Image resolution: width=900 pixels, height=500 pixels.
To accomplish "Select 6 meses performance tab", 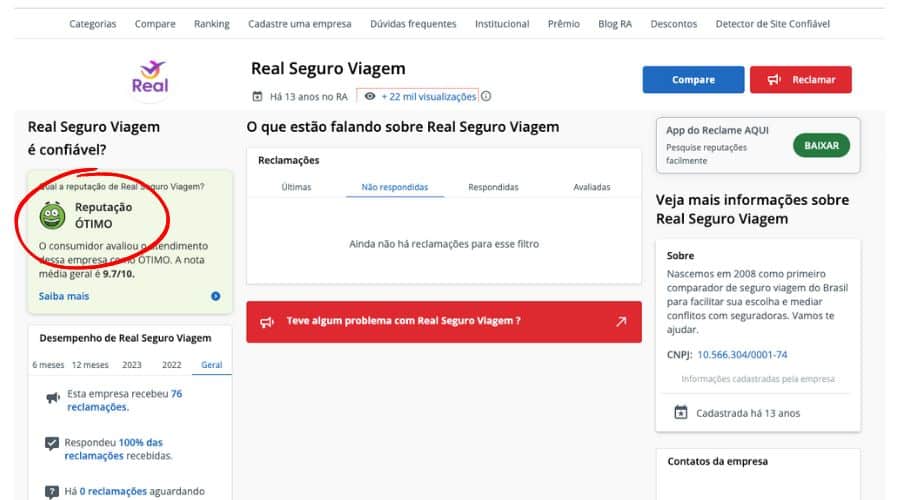I will pos(48,365).
